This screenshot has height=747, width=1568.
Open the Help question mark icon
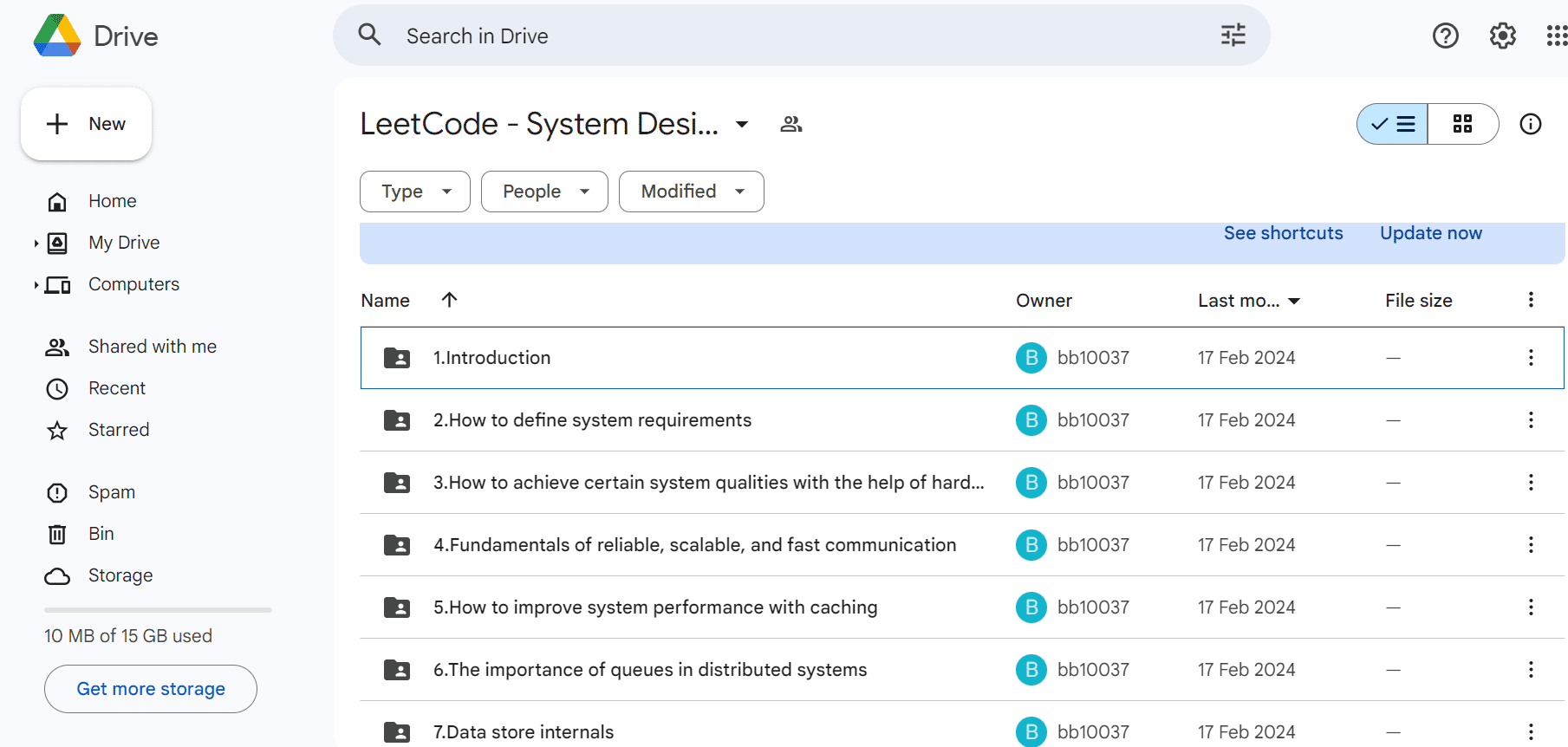pos(1445,36)
